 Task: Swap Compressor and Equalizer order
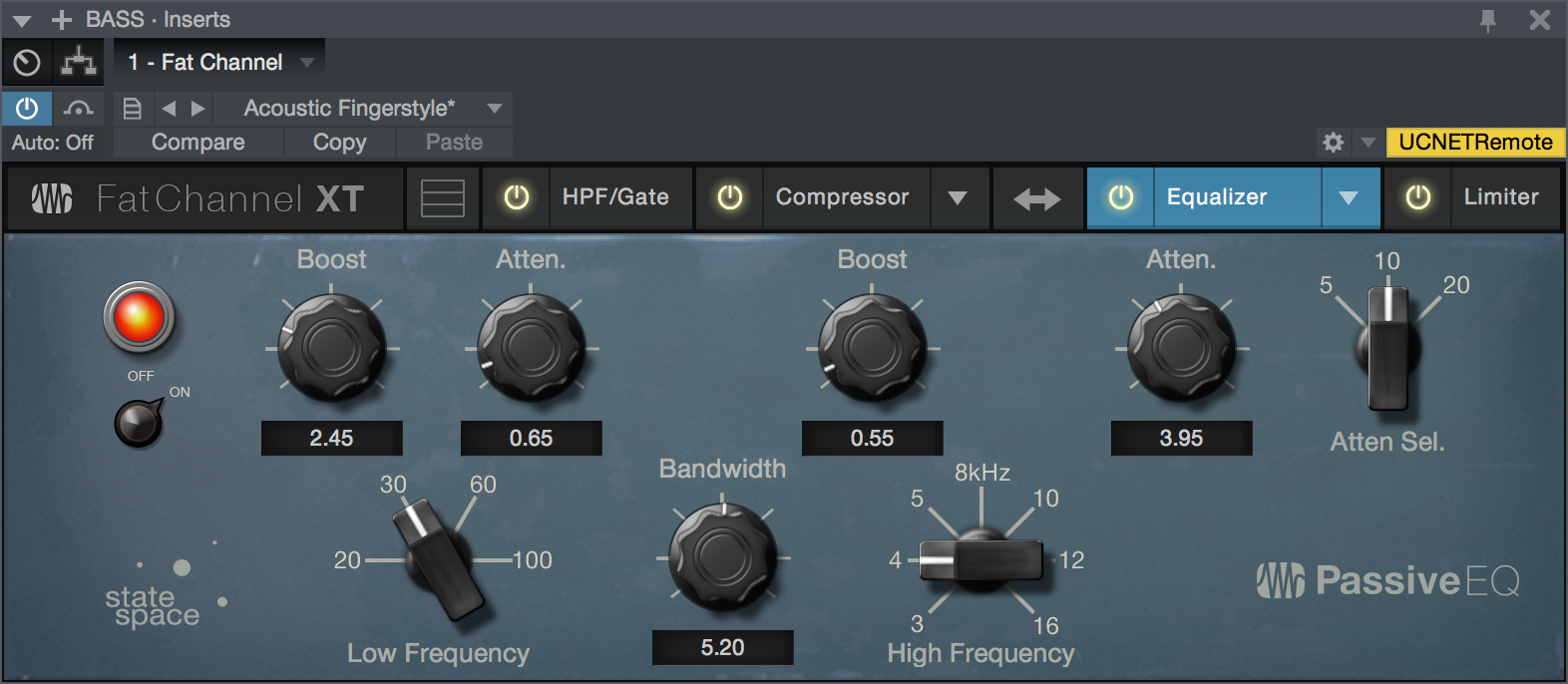pyautogui.click(x=1037, y=198)
